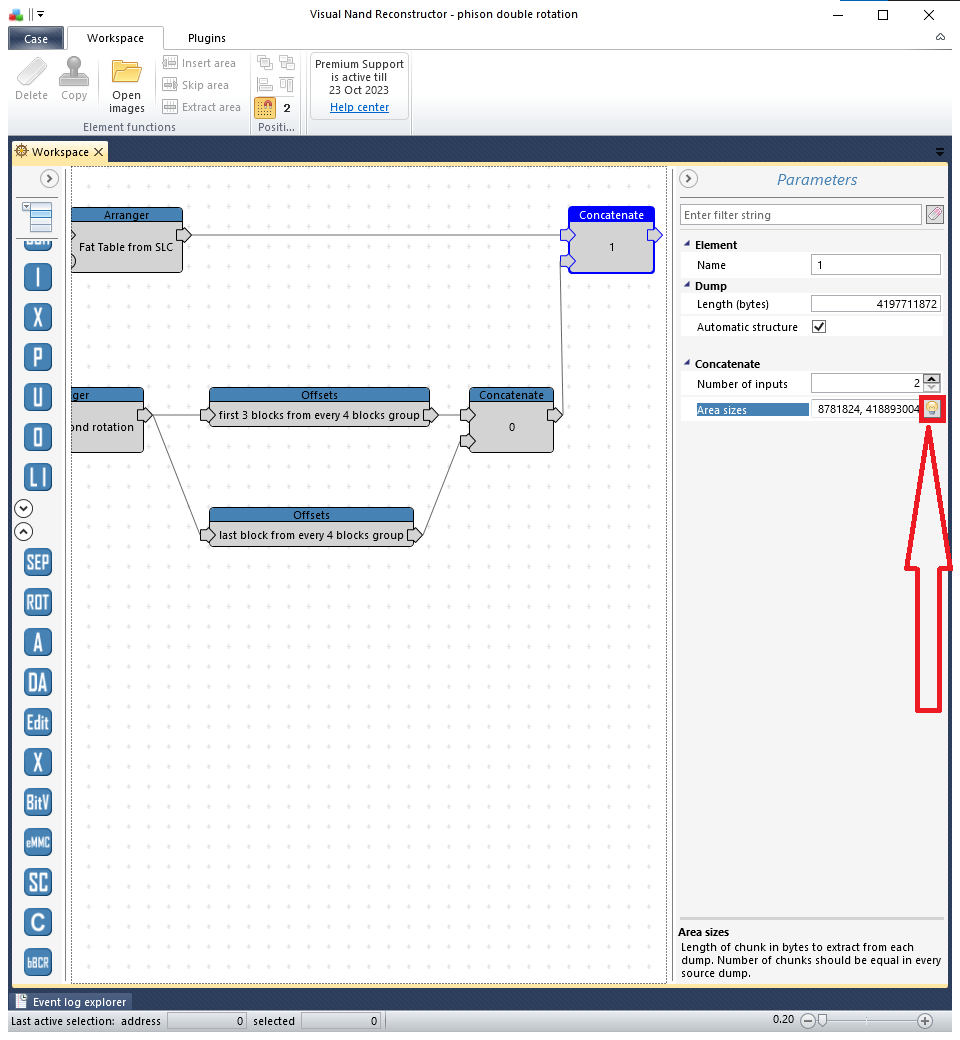The width and height of the screenshot is (960, 1040).
Task: Select the LI element in the toolbox
Action: (38, 476)
